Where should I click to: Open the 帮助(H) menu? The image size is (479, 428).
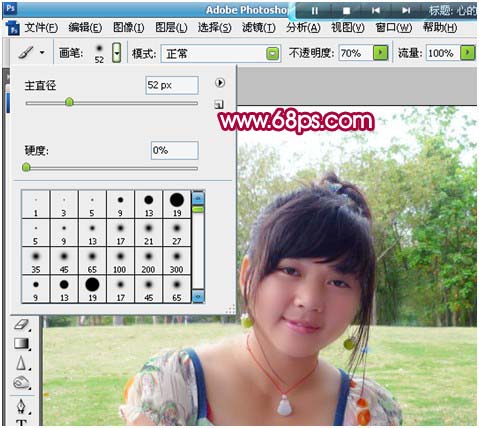click(x=440, y=27)
